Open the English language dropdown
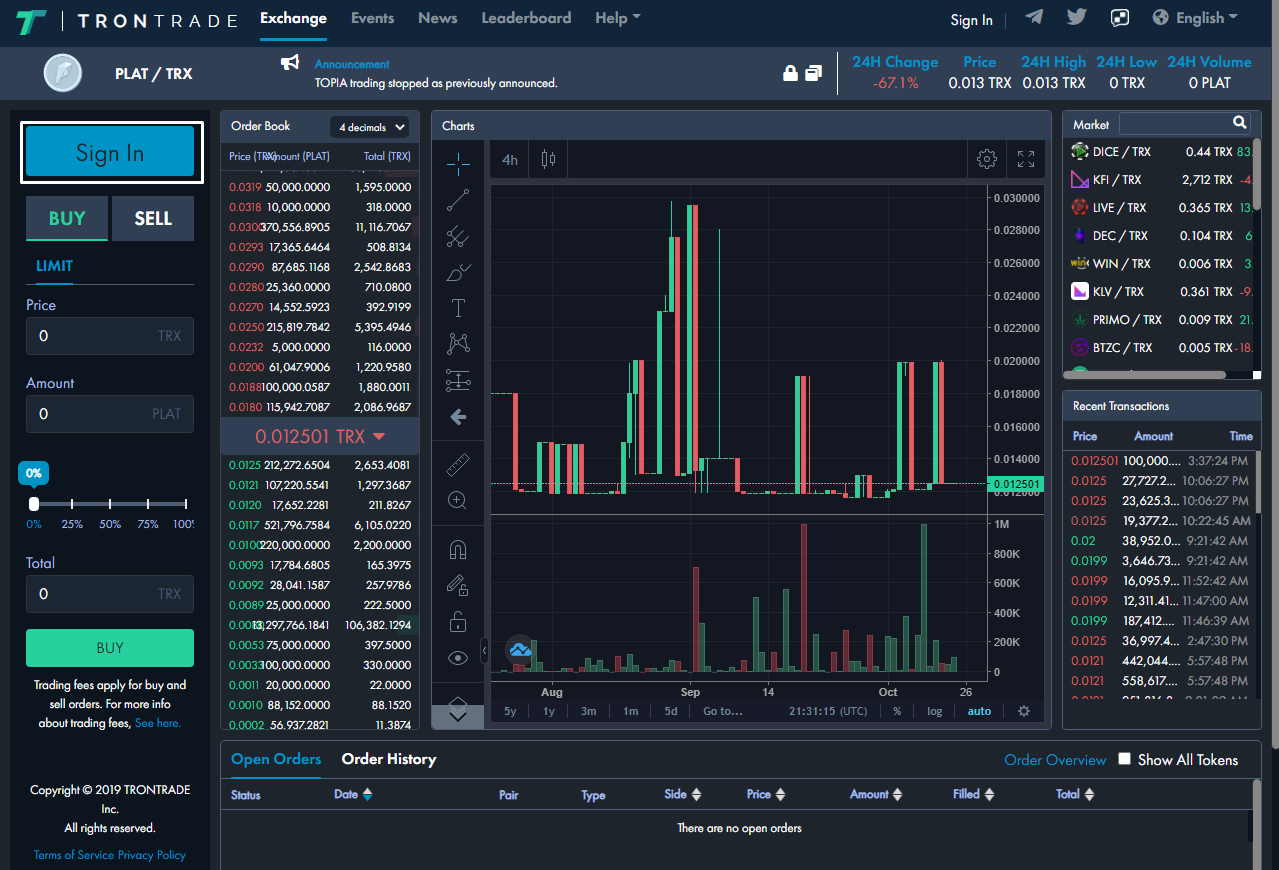Screen dimensions: 1279x870 coord(1195,18)
